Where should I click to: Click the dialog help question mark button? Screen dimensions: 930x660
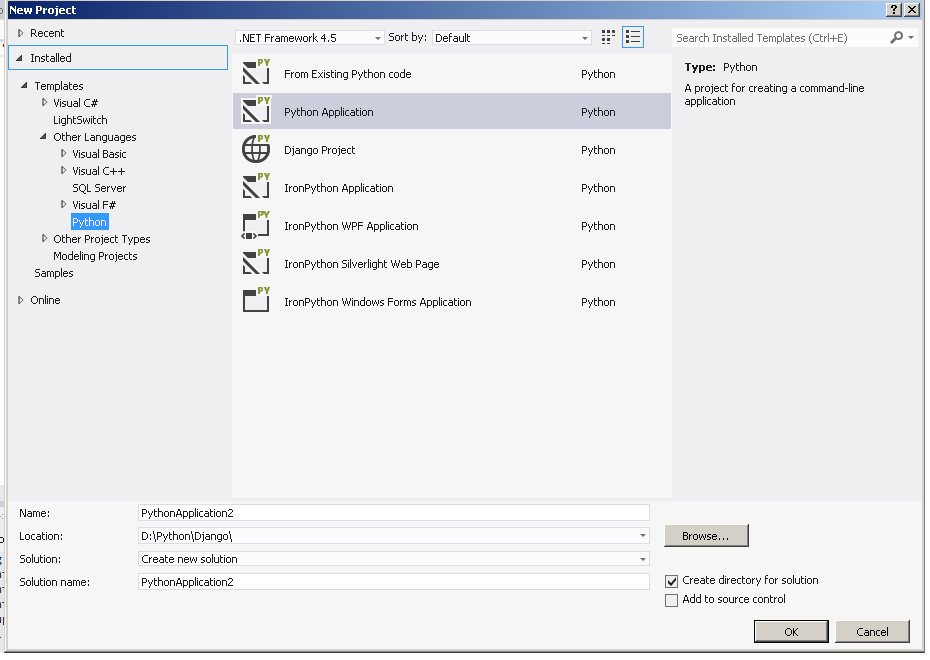point(894,9)
